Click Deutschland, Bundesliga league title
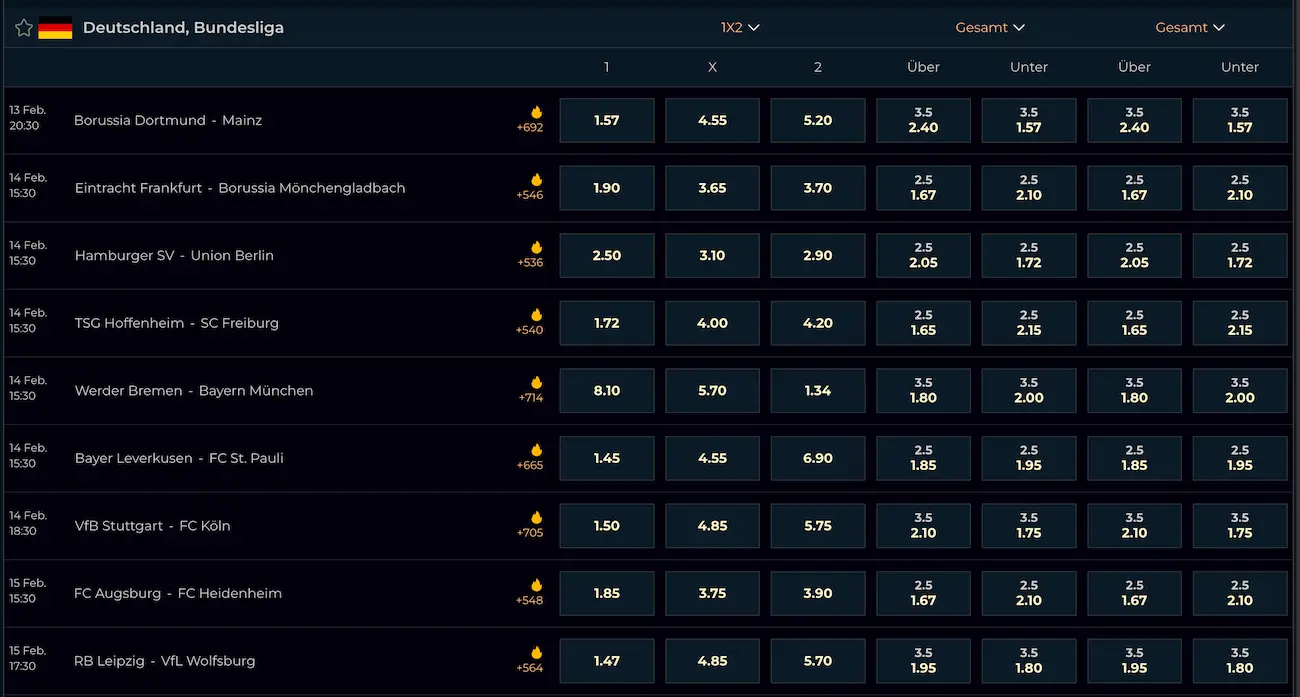This screenshot has height=697, width=1300. click(183, 28)
